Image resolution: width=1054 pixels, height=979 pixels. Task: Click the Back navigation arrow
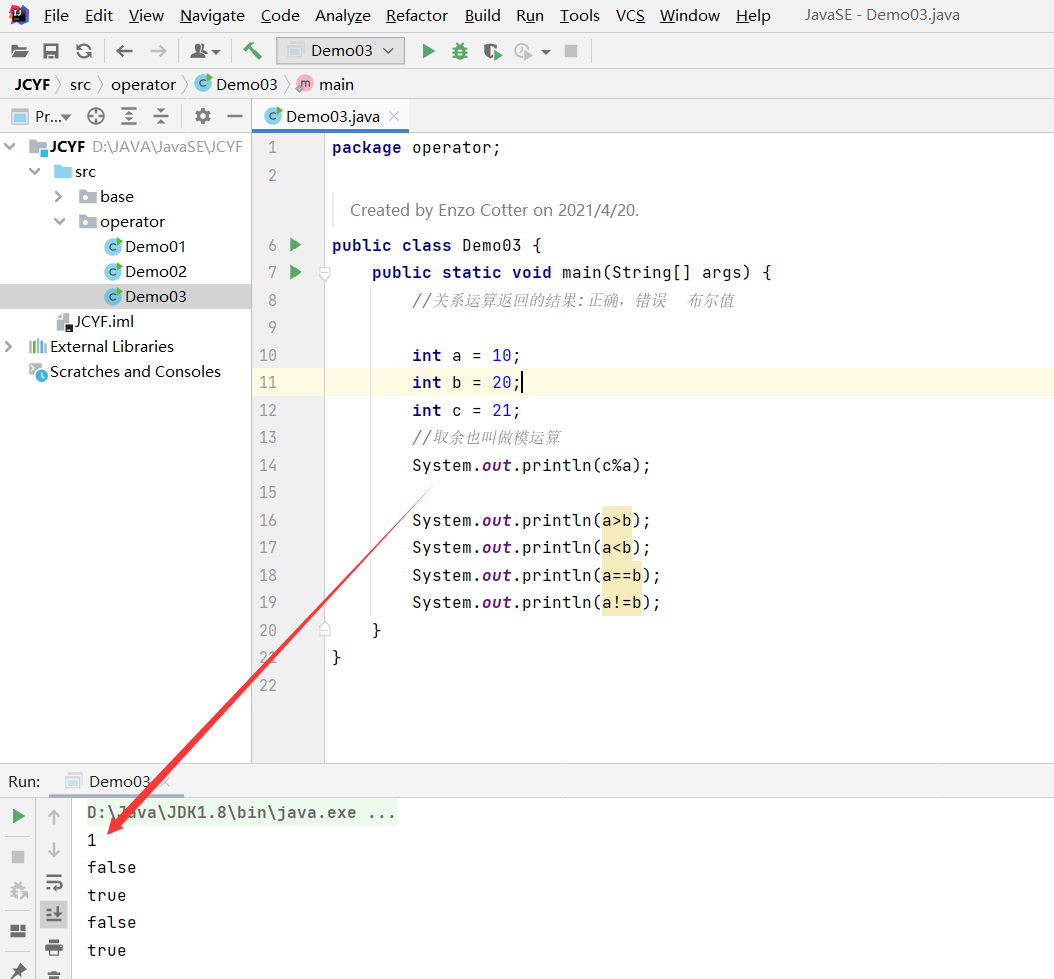[x=124, y=51]
